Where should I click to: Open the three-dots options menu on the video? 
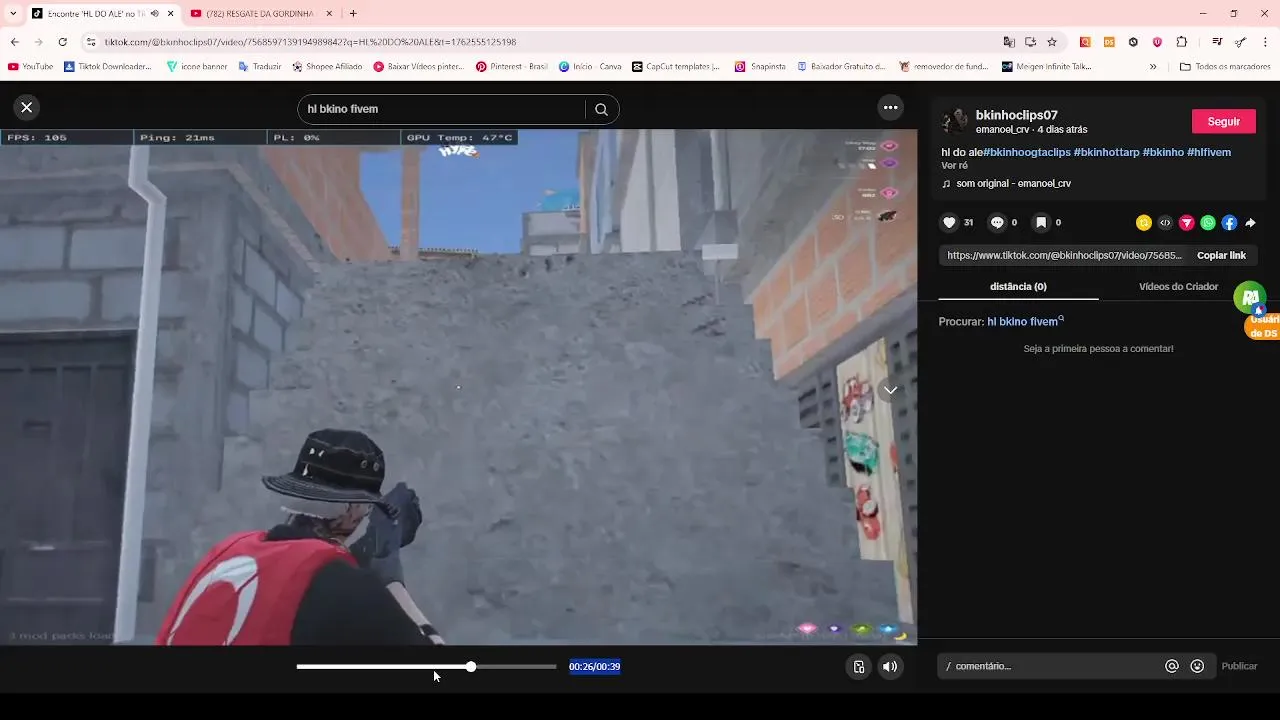[x=890, y=107]
